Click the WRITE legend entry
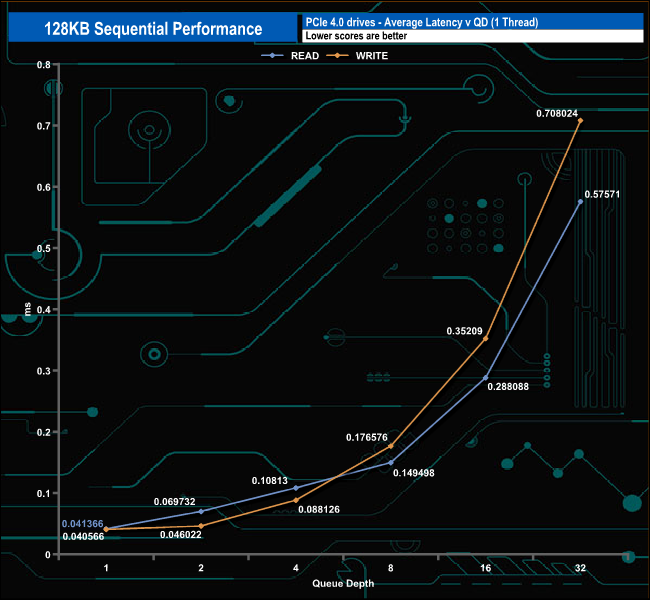The image size is (650, 600). pyautogui.click(x=357, y=56)
